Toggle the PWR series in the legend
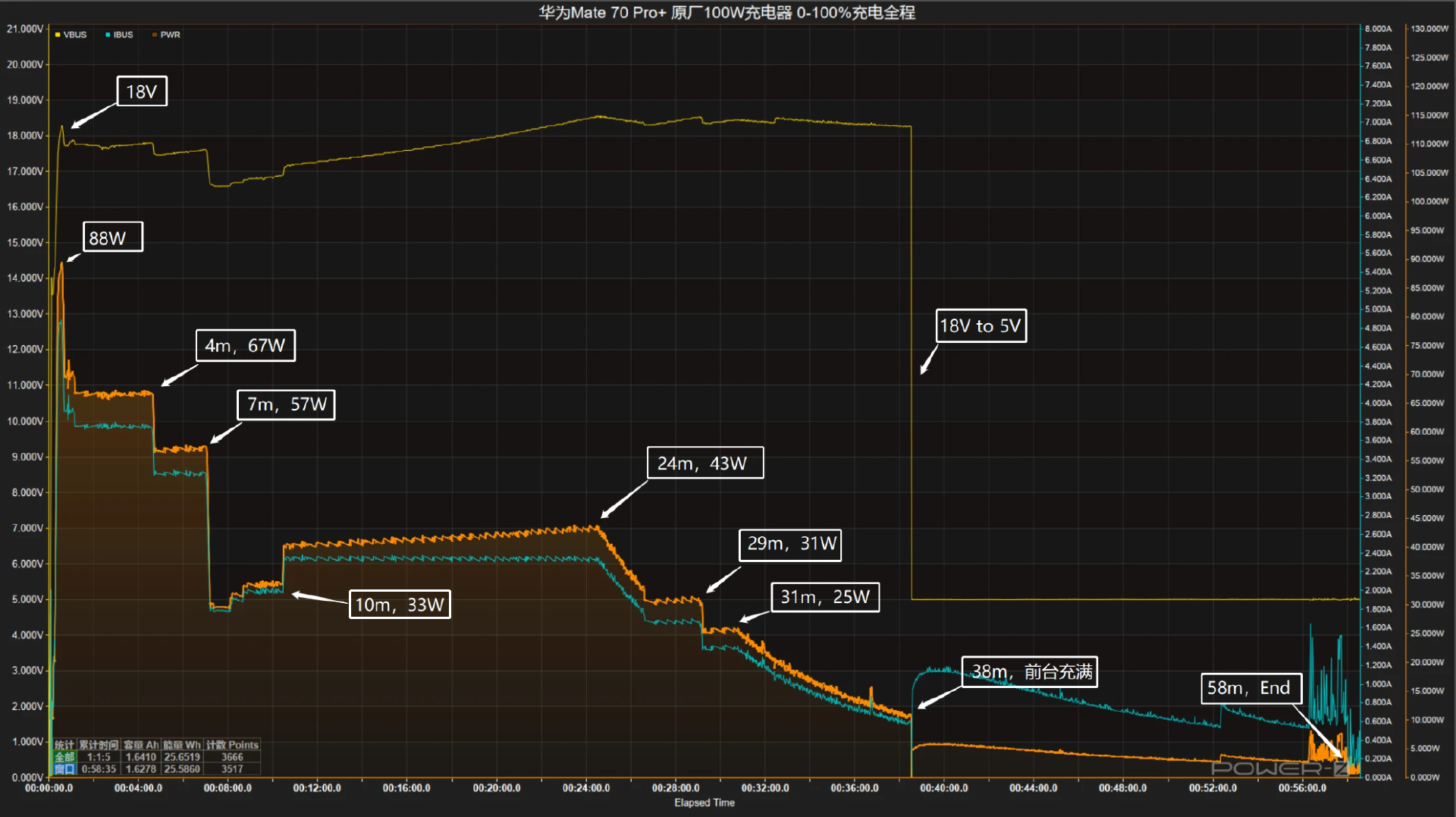Image resolution: width=1456 pixels, height=817 pixels. pos(166,35)
